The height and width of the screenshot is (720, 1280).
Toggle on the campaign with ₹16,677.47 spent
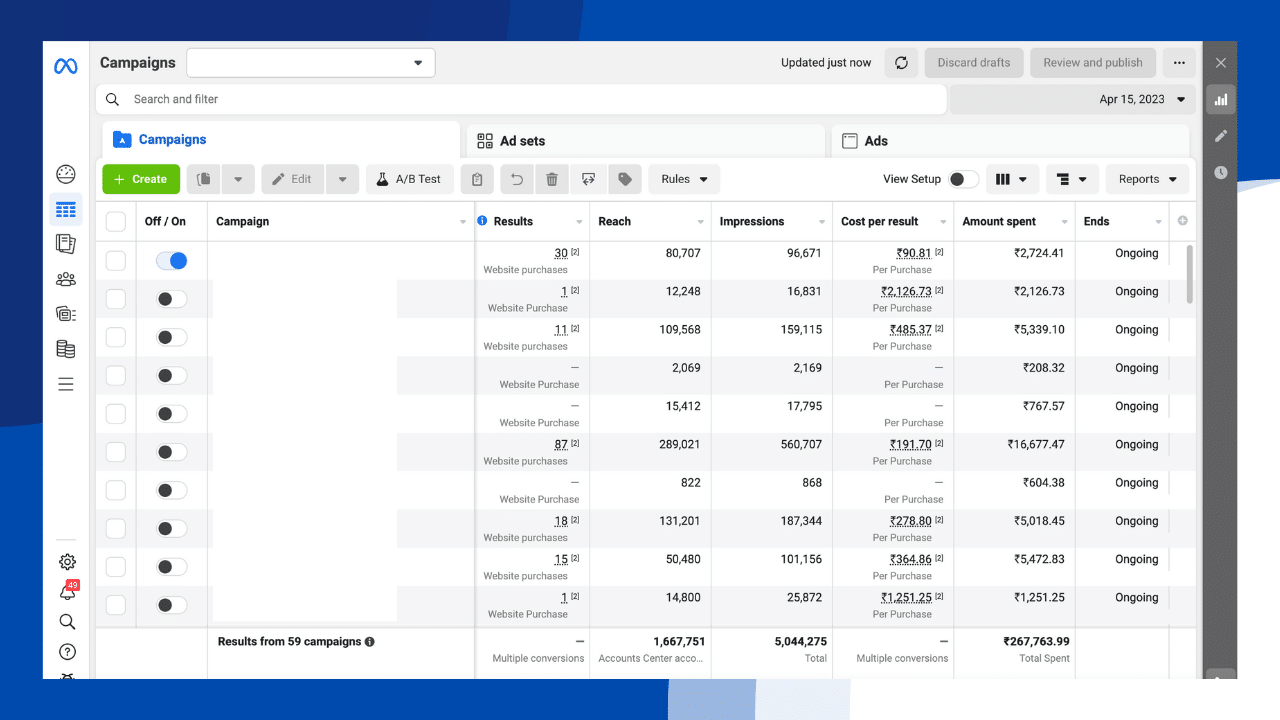[x=172, y=452]
